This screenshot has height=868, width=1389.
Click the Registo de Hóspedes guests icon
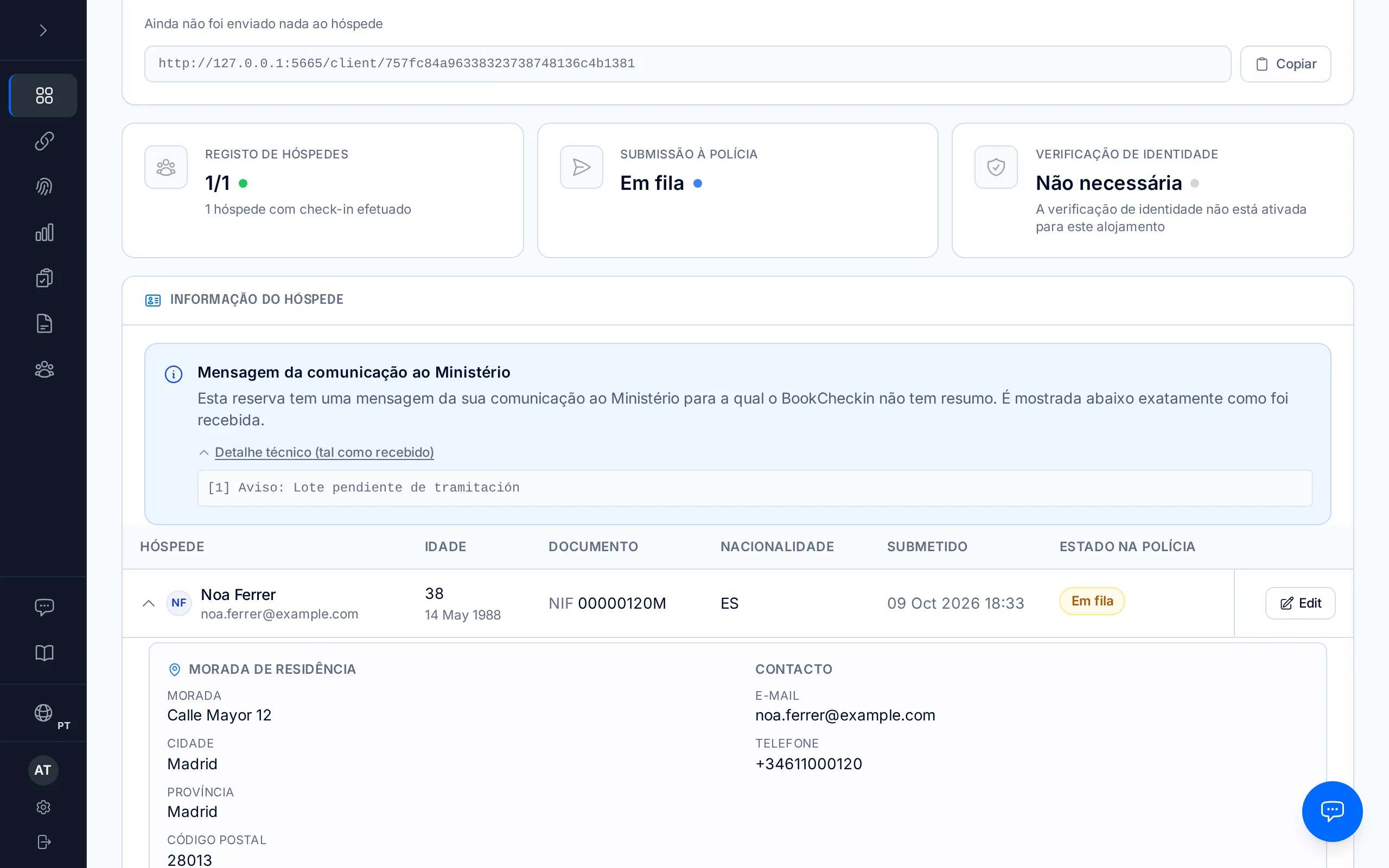166,167
